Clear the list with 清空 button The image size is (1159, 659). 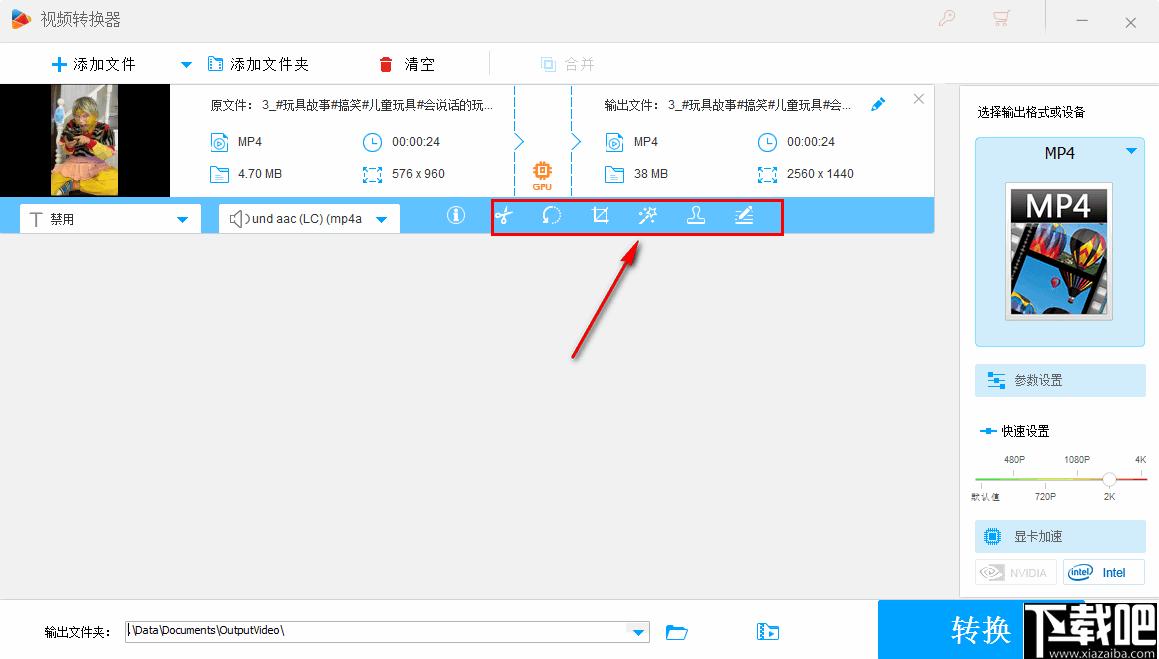407,64
